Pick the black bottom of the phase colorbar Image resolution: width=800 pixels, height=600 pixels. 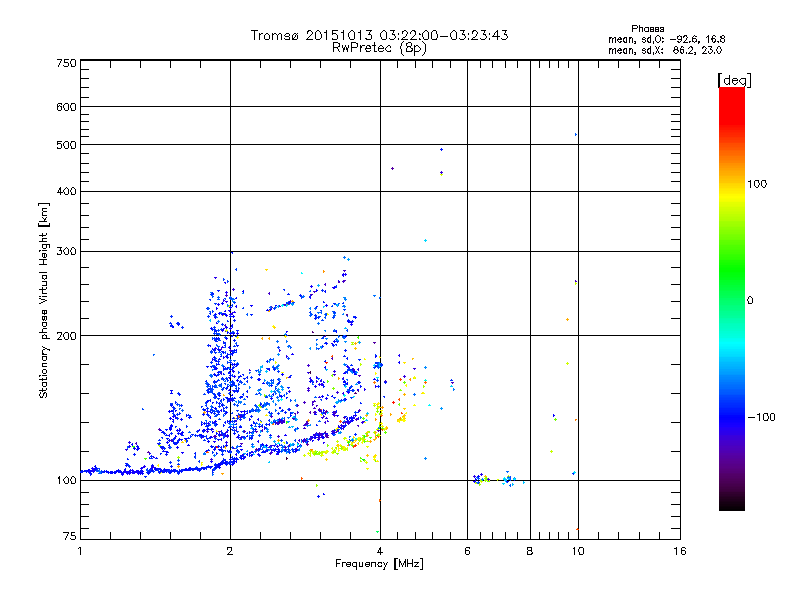click(x=732, y=503)
